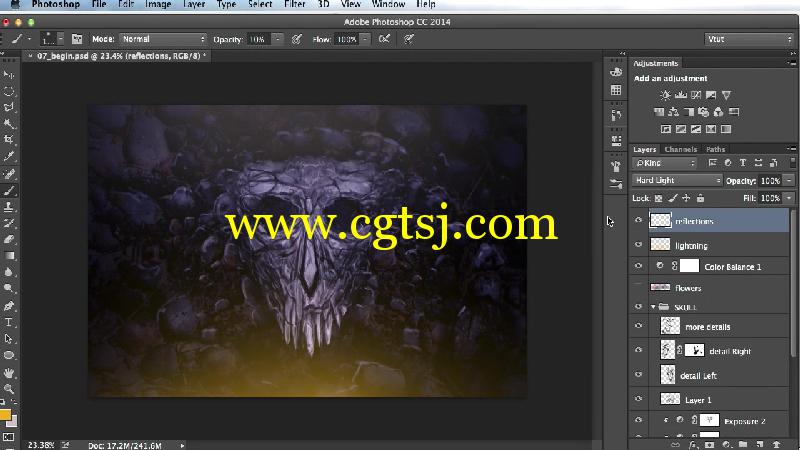Open the Layer menu

194,4
